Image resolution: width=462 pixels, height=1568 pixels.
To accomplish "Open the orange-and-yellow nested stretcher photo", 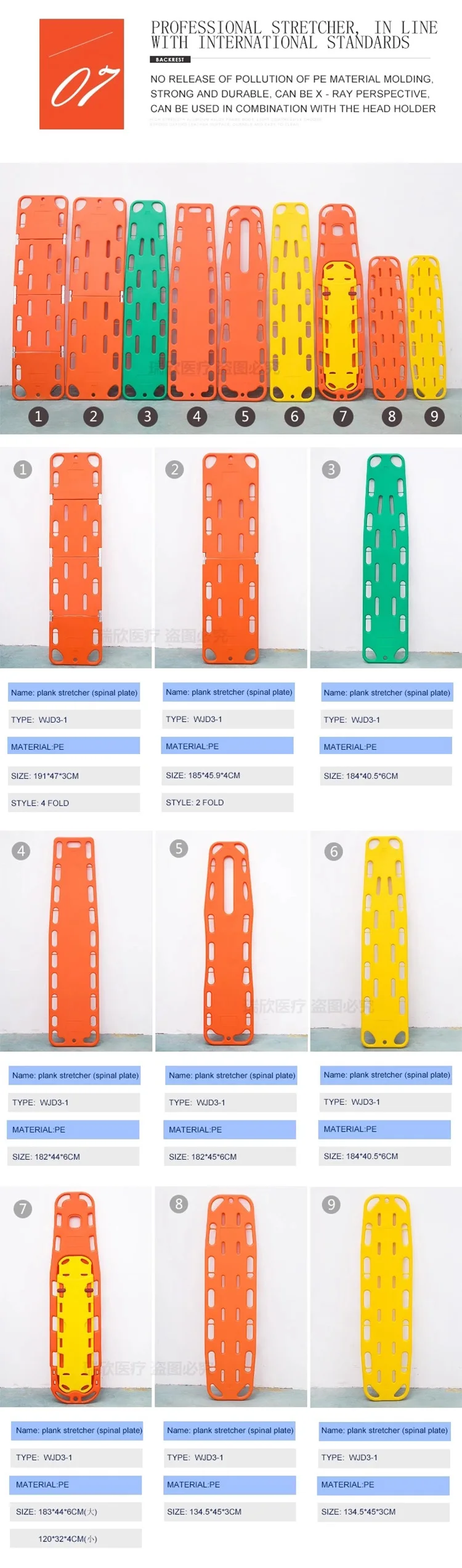I will click(76, 1297).
